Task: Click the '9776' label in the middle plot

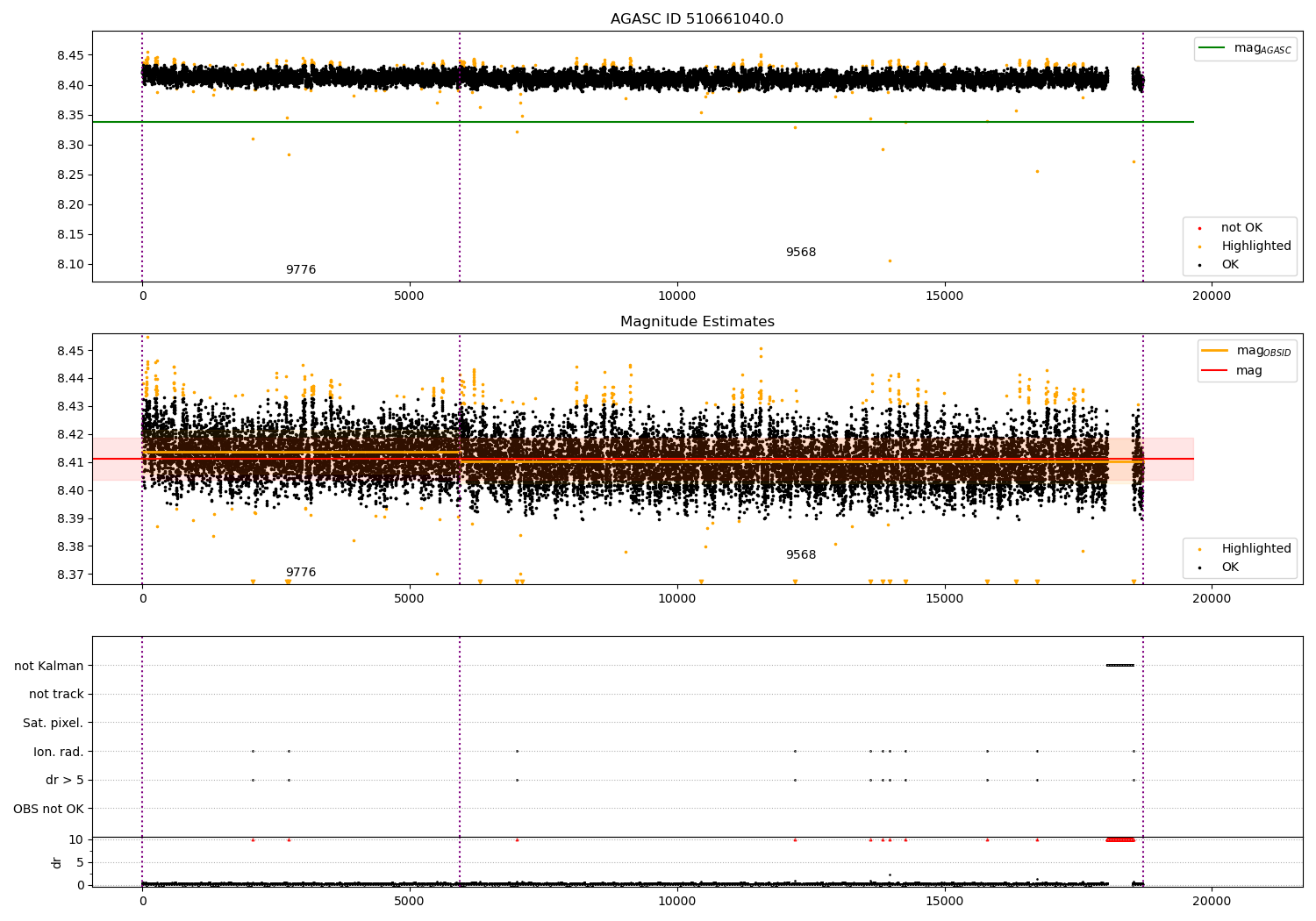Action: point(300,573)
